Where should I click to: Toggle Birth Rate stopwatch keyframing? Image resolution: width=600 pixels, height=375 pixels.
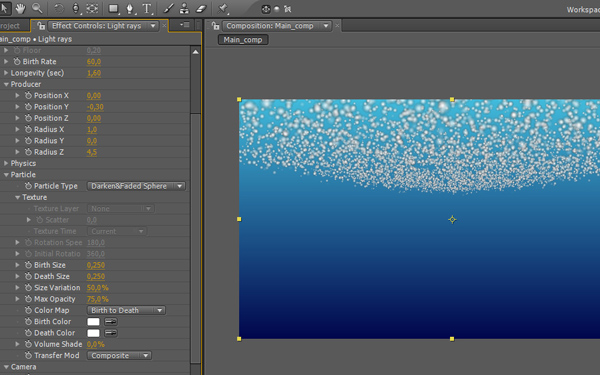click(x=17, y=62)
